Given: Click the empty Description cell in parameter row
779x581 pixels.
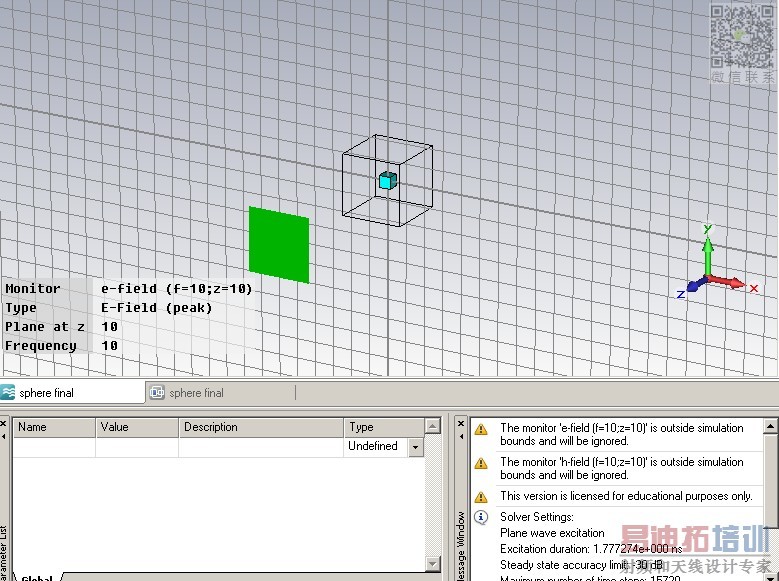Looking at the screenshot, I should tap(261, 447).
